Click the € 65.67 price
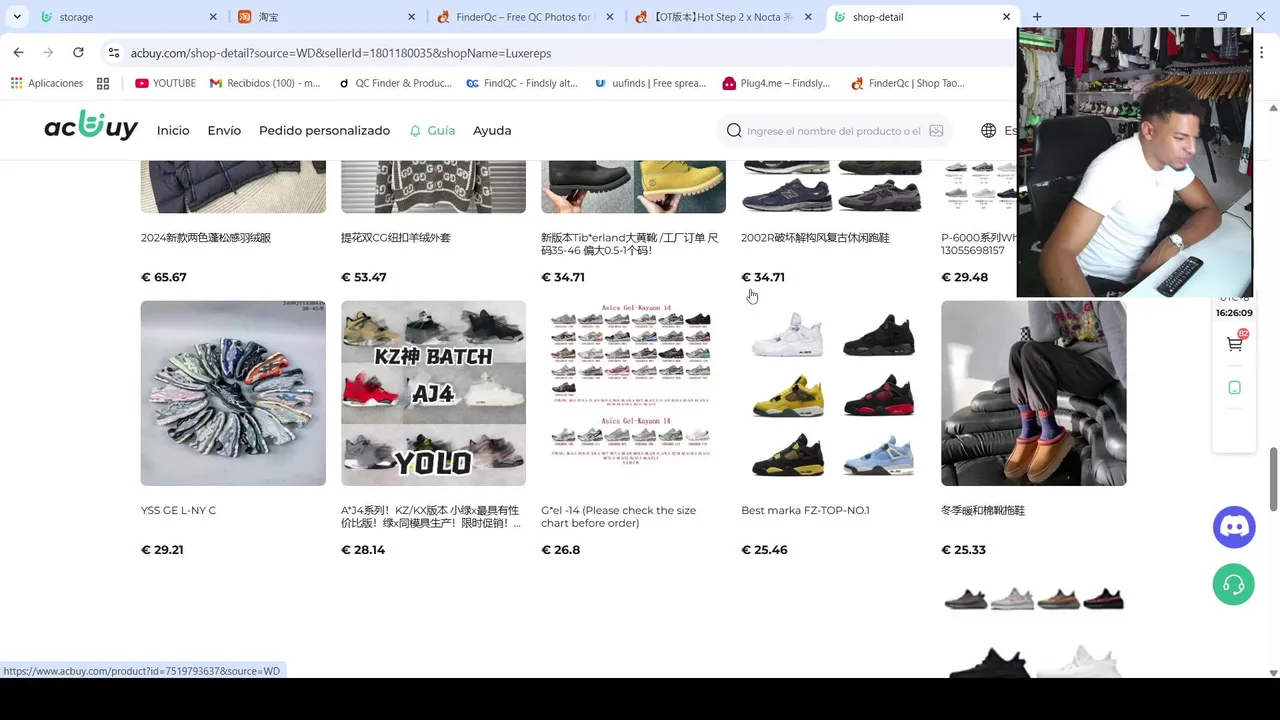 point(164,277)
